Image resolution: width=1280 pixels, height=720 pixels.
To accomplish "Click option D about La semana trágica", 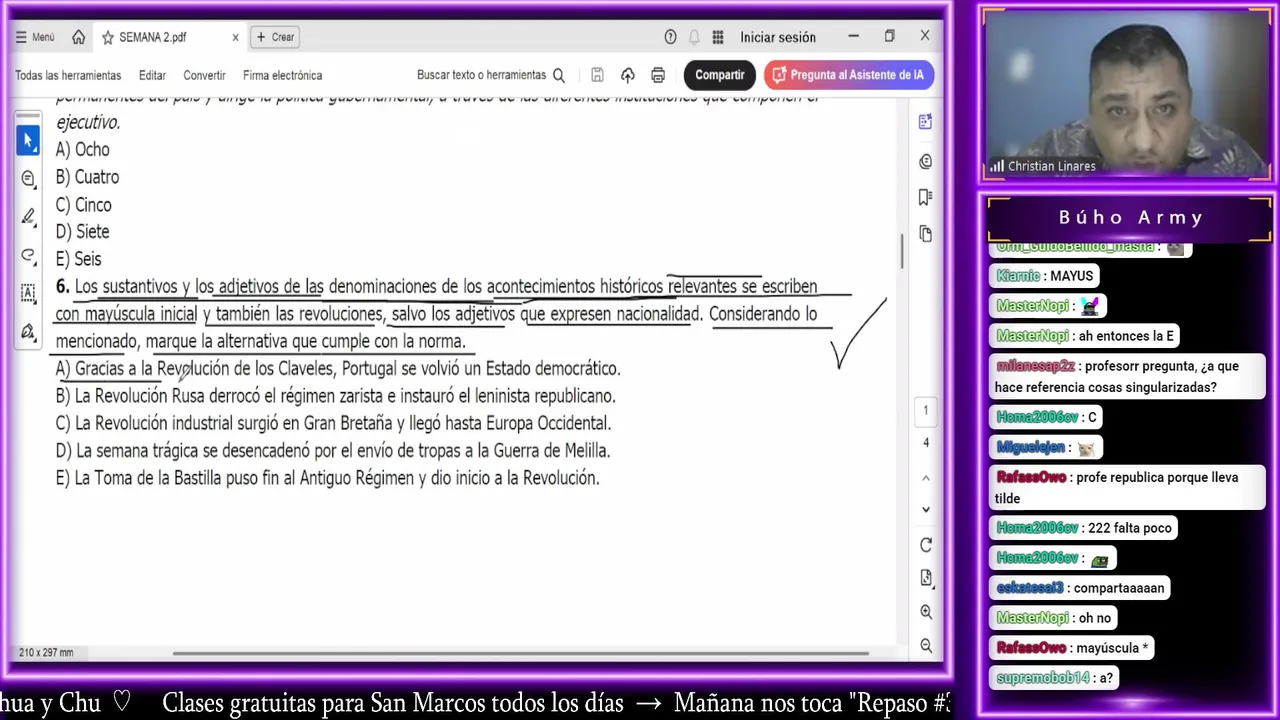I will 332,451.
